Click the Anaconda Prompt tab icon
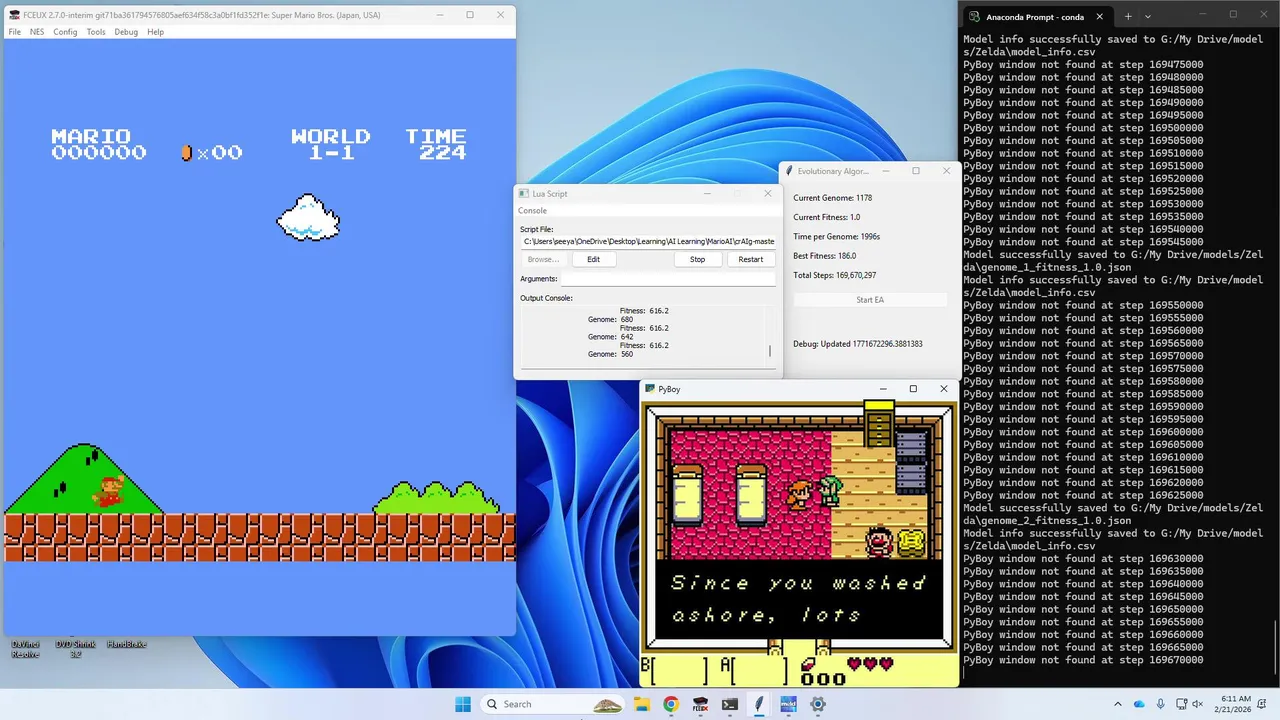This screenshot has width=1280, height=720. [x=974, y=16]
